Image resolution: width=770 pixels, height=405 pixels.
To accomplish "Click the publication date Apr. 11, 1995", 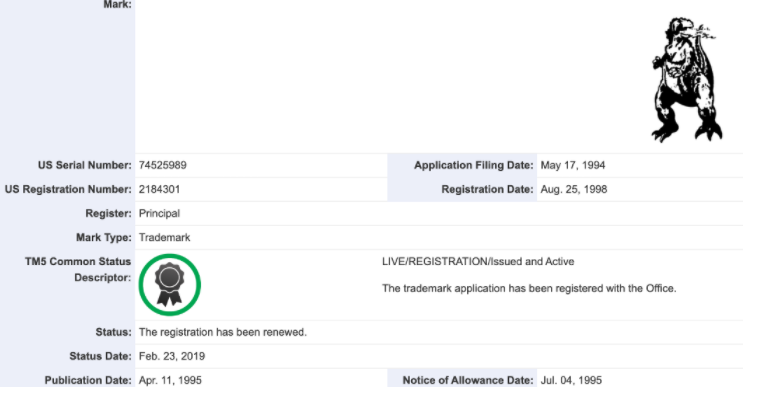I will tap(170, 380).
